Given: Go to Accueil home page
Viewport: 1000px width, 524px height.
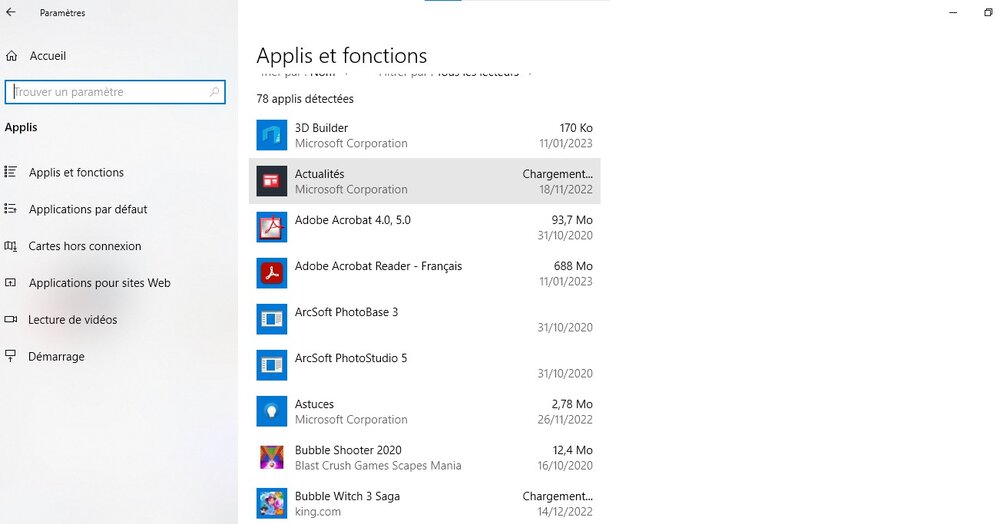Looking at the screenshot, I should tap(47, 56).
